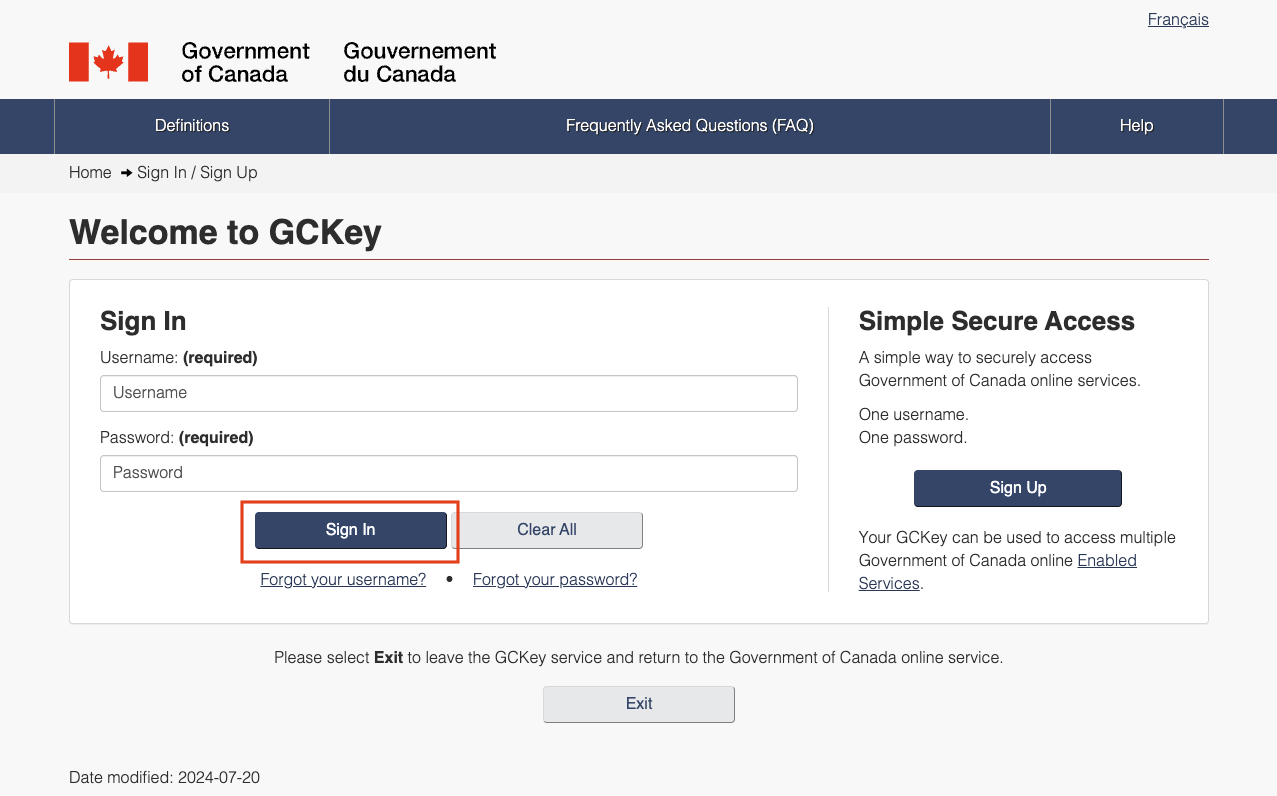Click the Gouvernement du Canada wordmark
1277x796 pixels.
pos(418,61)
